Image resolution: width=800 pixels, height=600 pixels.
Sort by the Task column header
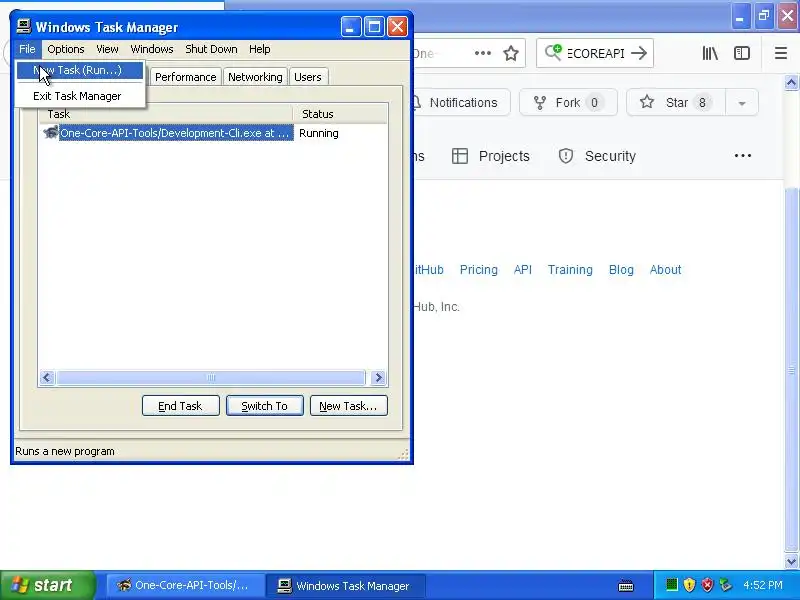(x=166, y=114)
